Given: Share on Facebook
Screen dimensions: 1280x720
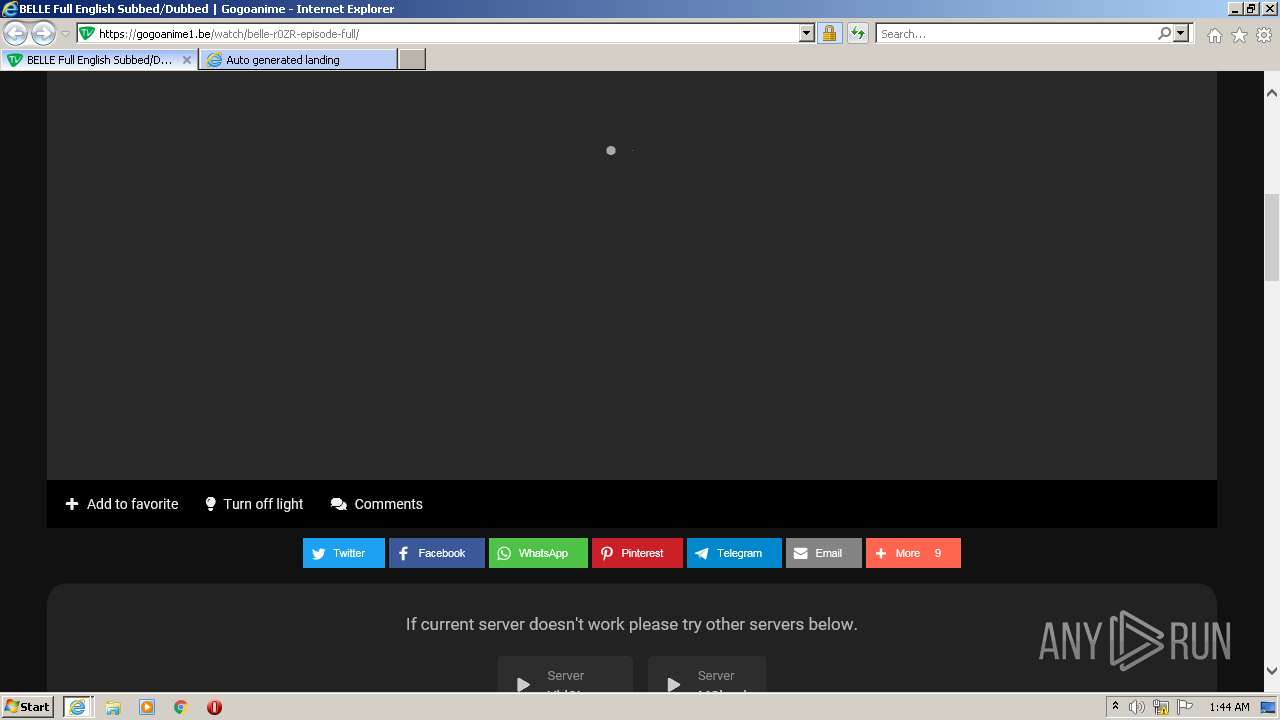Looking at the screenshot, I should (x=437, y=553).
